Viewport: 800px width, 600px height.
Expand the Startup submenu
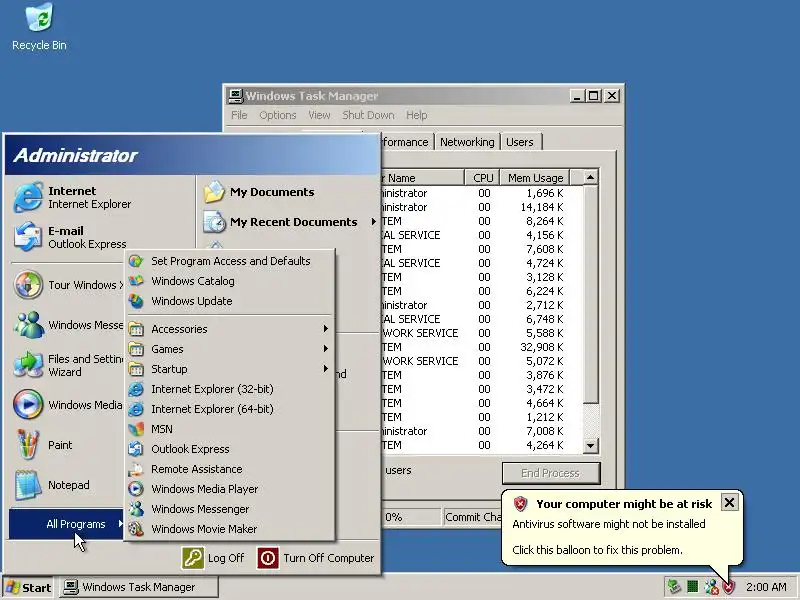click(x=230, y=369)
